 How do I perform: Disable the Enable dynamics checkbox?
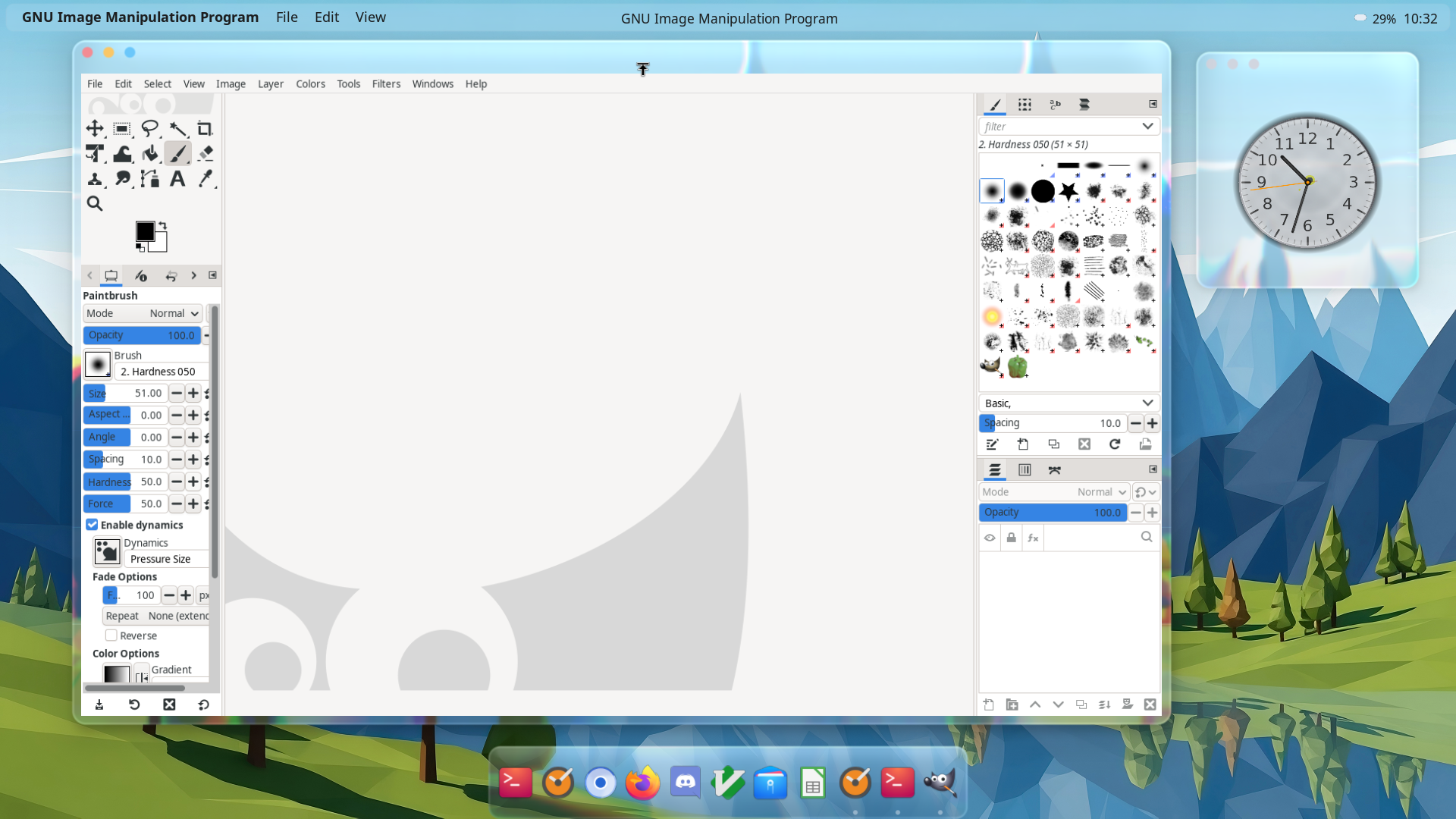(x=92, y=525)
